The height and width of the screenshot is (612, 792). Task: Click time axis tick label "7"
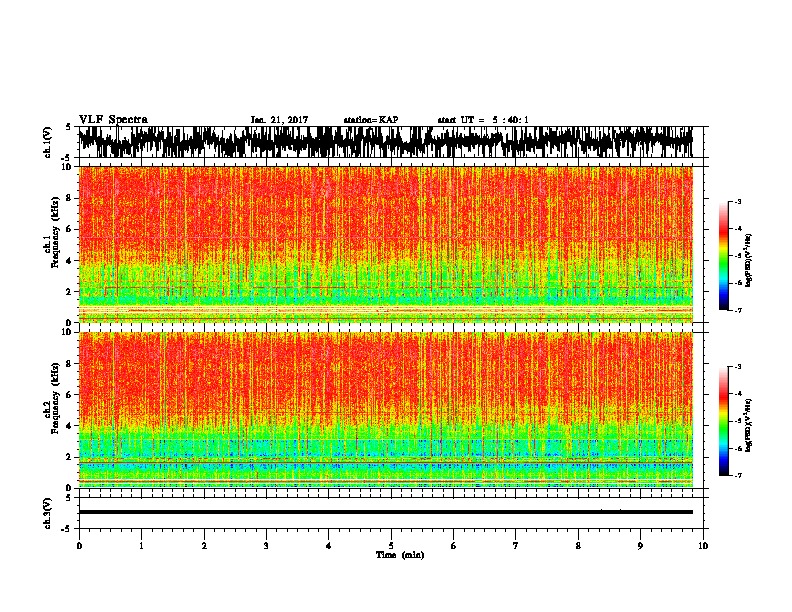coord(516,546)
